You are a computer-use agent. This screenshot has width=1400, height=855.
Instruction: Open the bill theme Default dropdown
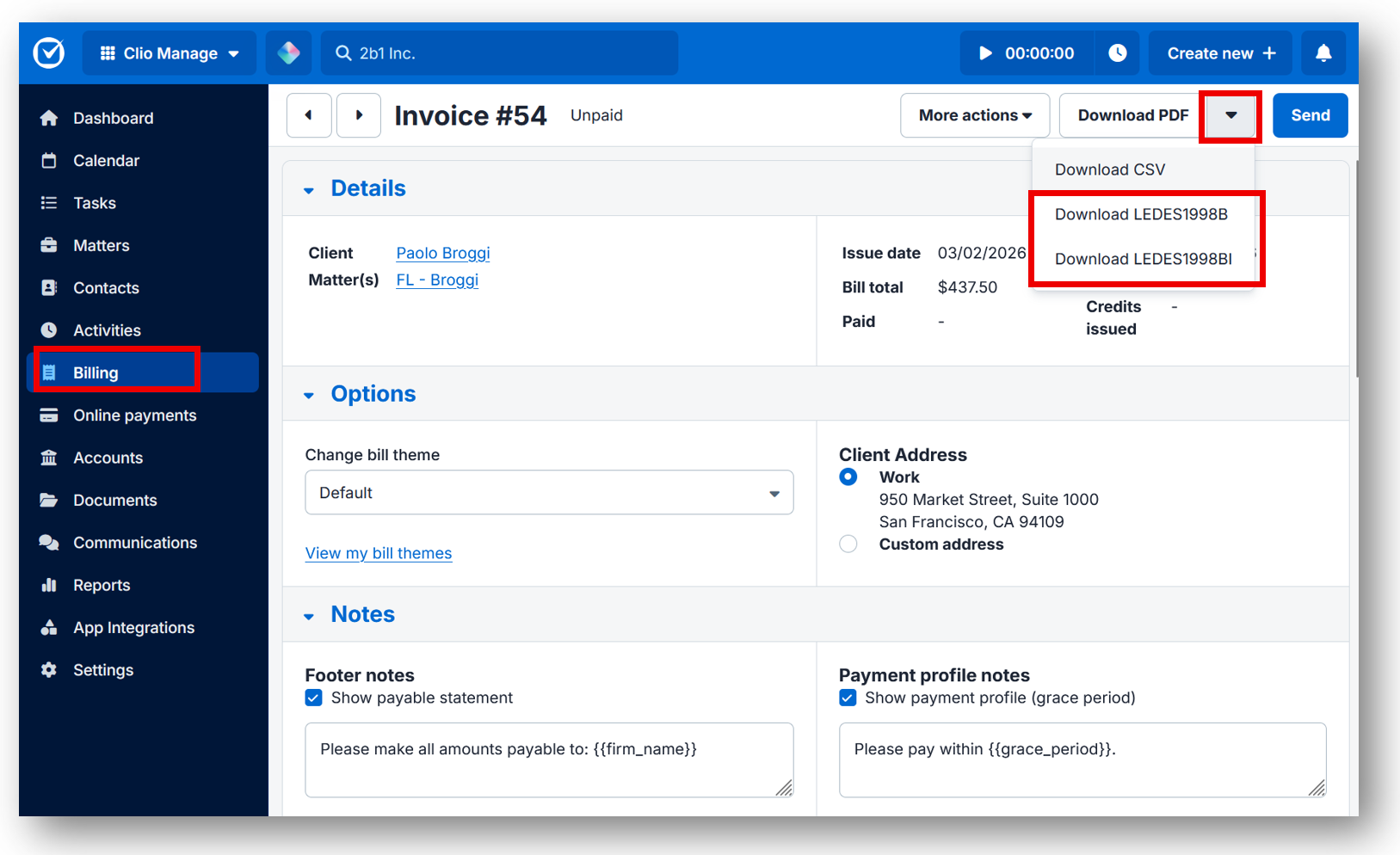coord(548,492)
